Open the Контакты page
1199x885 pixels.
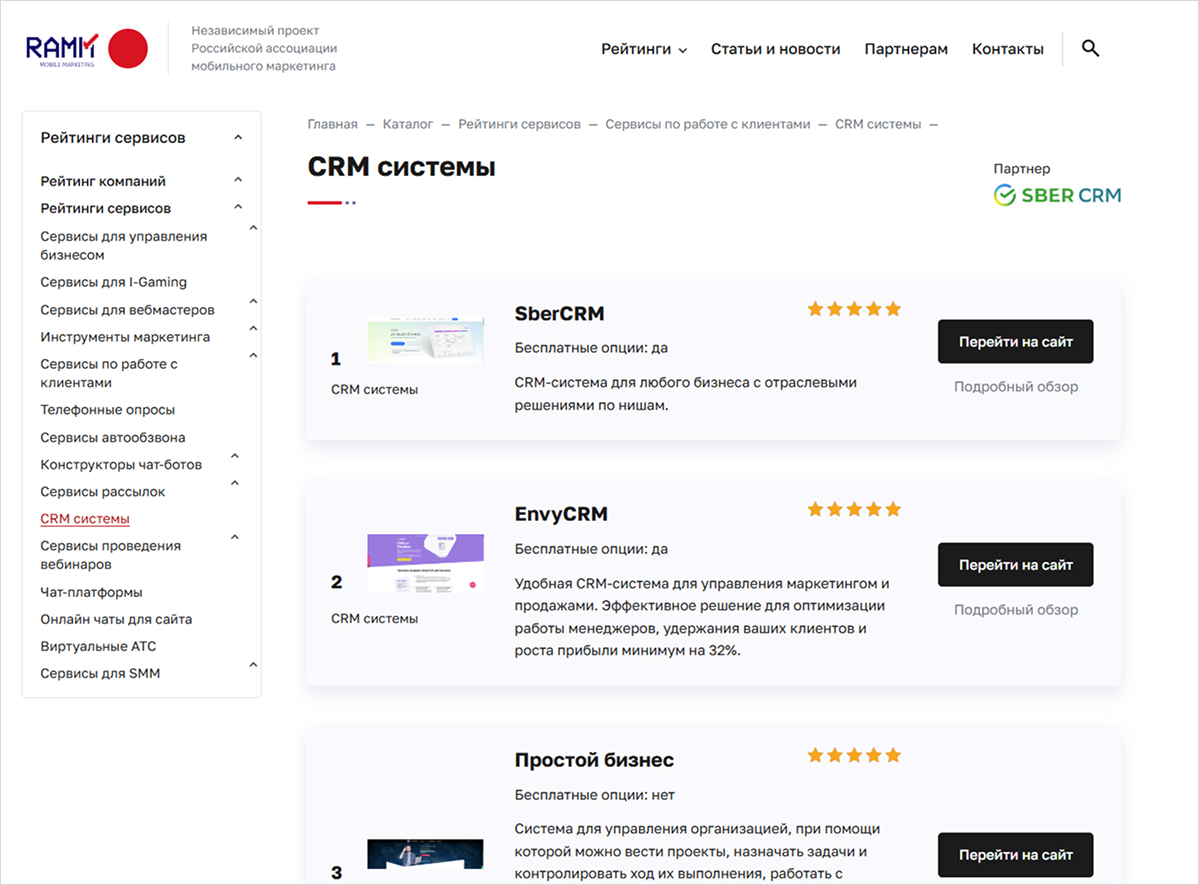click(x=1008, y=49)
